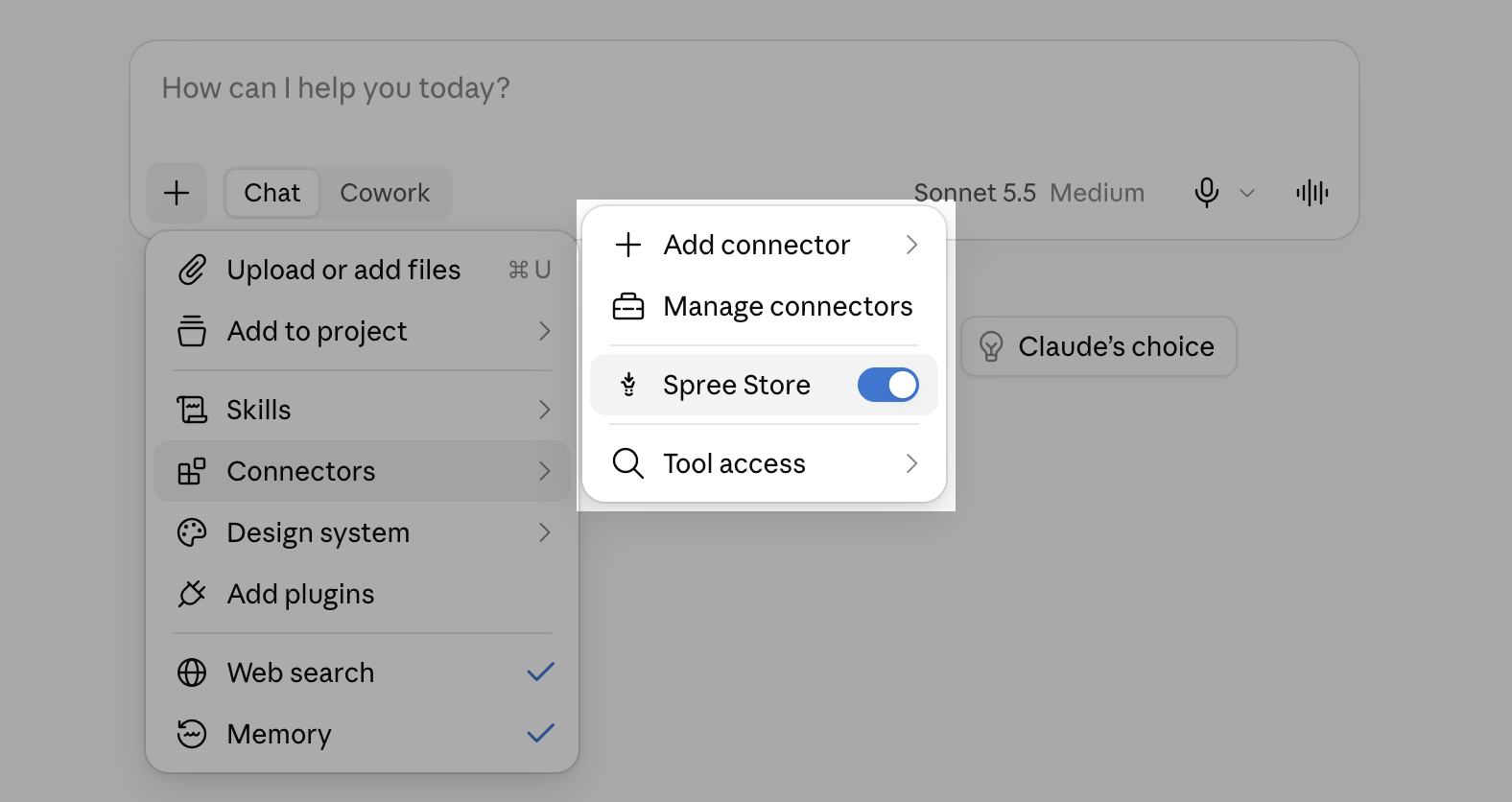This screenshot has width=1512, height=802.
Task: Click the plus attachment button
Action: [177, 193]
